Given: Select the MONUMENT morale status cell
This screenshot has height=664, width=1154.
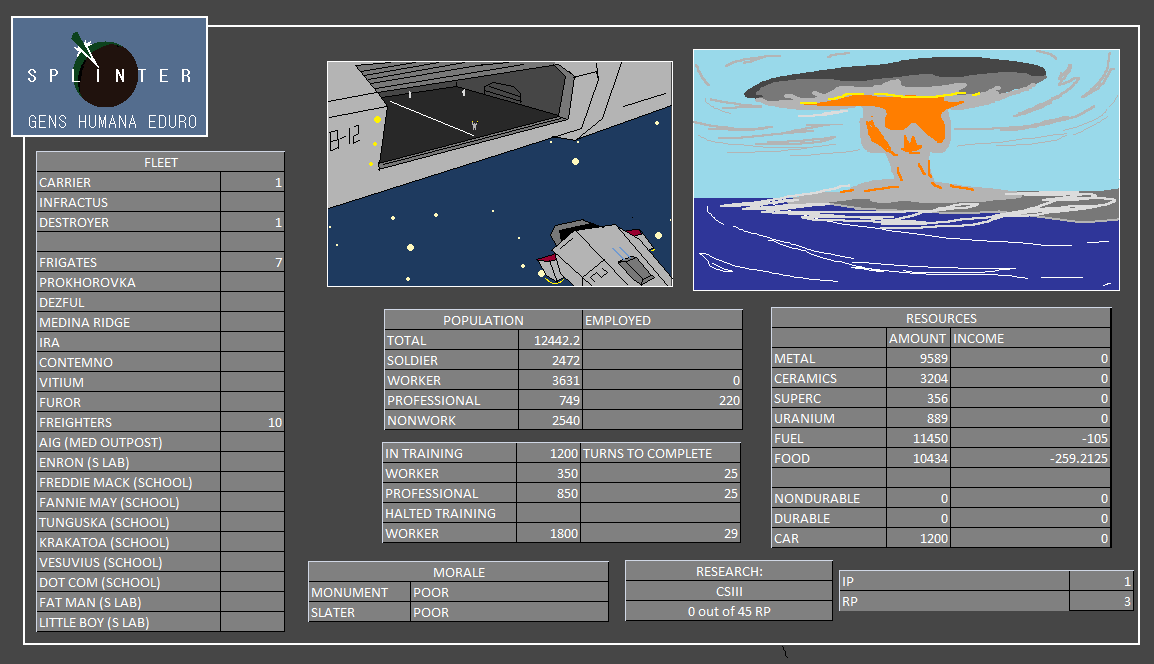Looking at the screenshot, I should pyautogui.click(x=509, y=592).
